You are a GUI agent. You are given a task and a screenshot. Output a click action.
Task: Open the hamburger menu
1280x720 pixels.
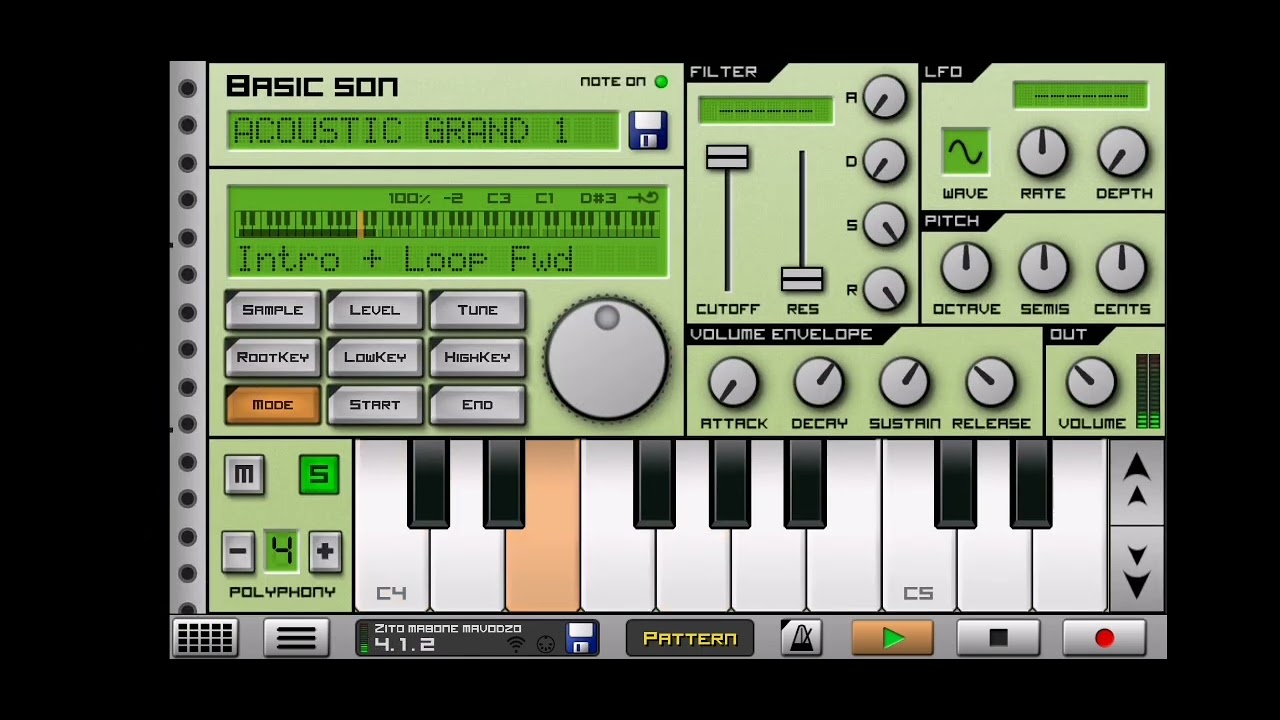(x=296, y=638)
